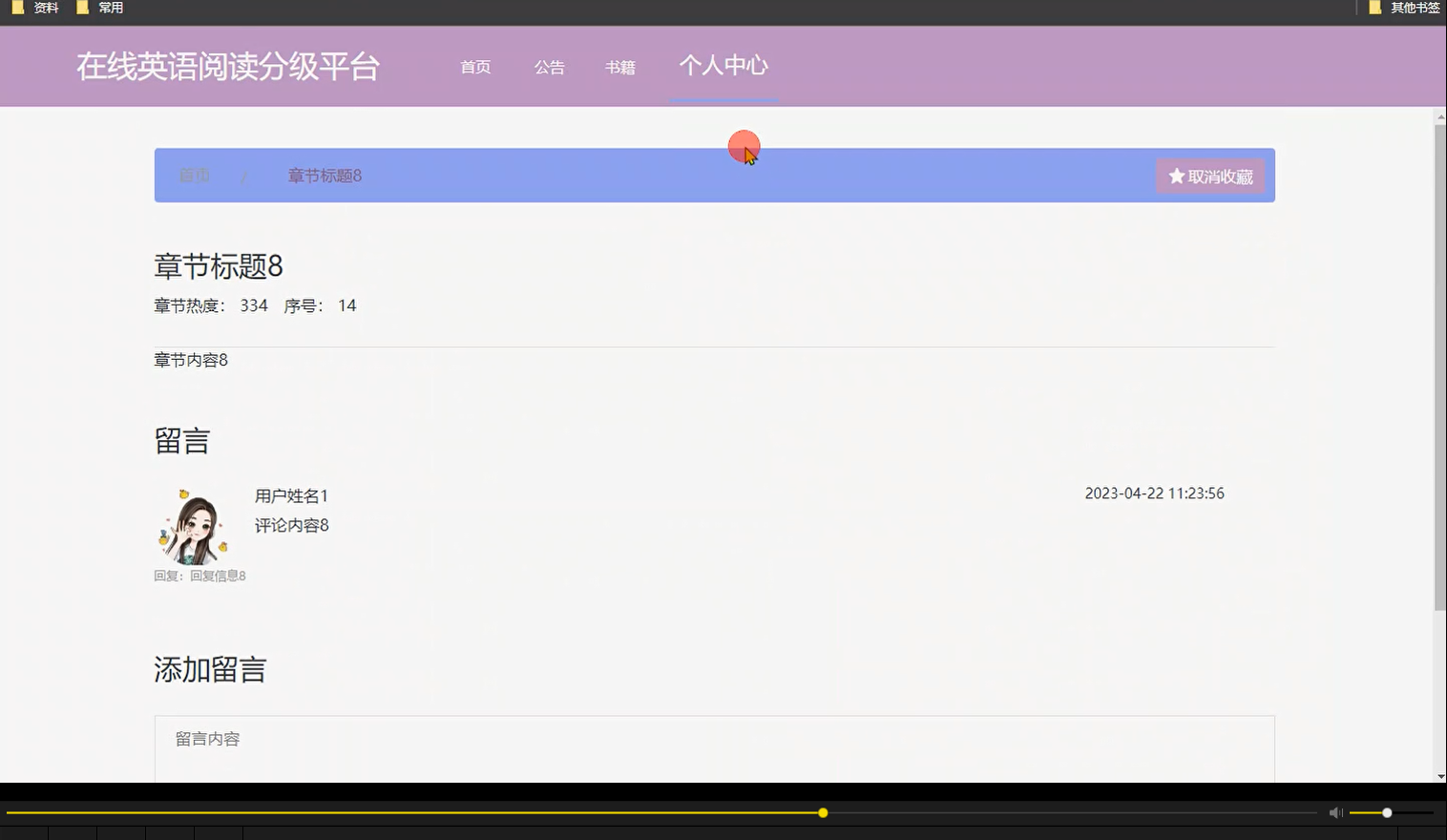The width and height of the screenshot is (1447, 840).
Task: Click the user avatar next to 用户姓名1
Action: coord(194,527)
